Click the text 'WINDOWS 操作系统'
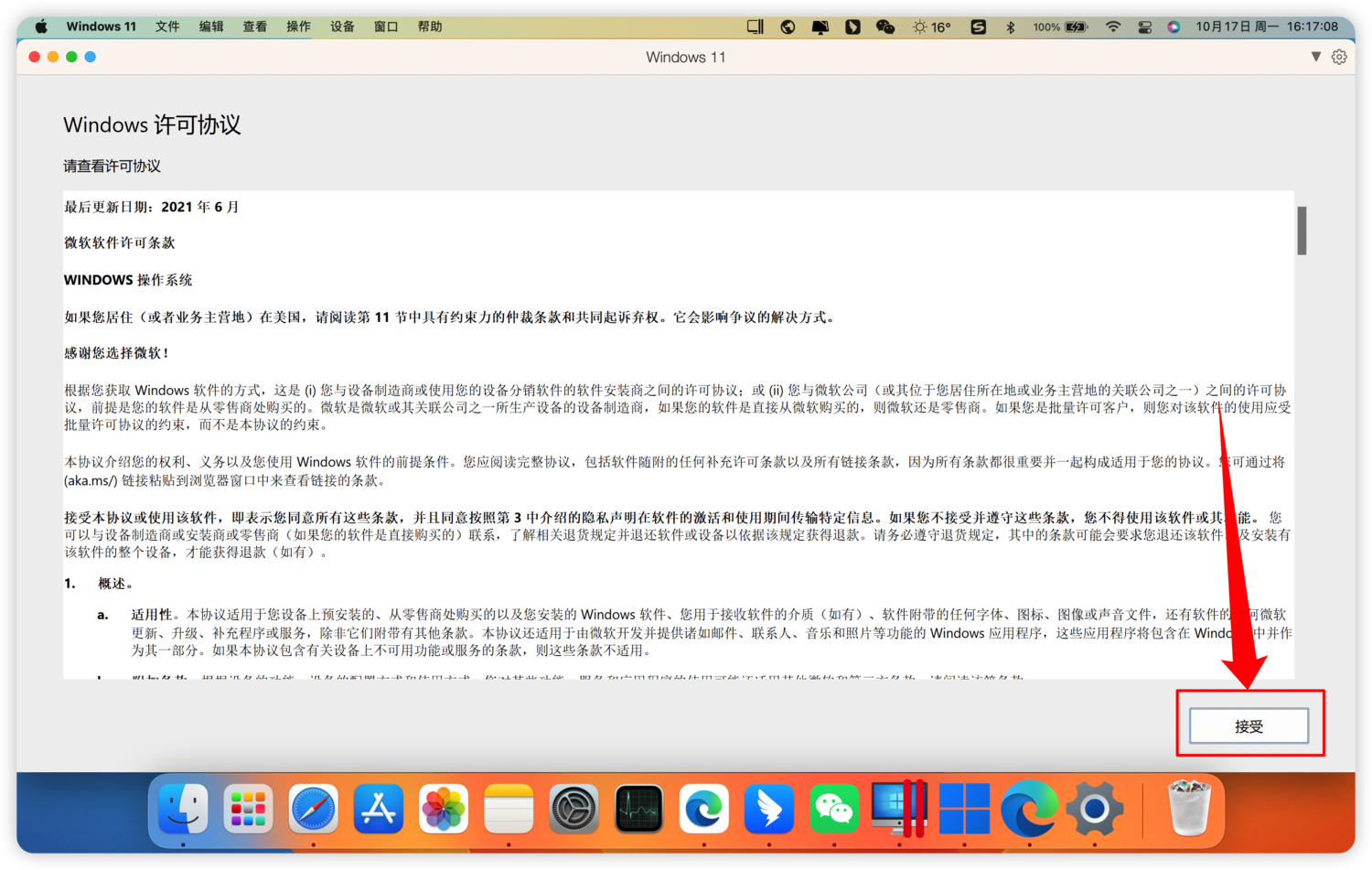 [128, 280]
